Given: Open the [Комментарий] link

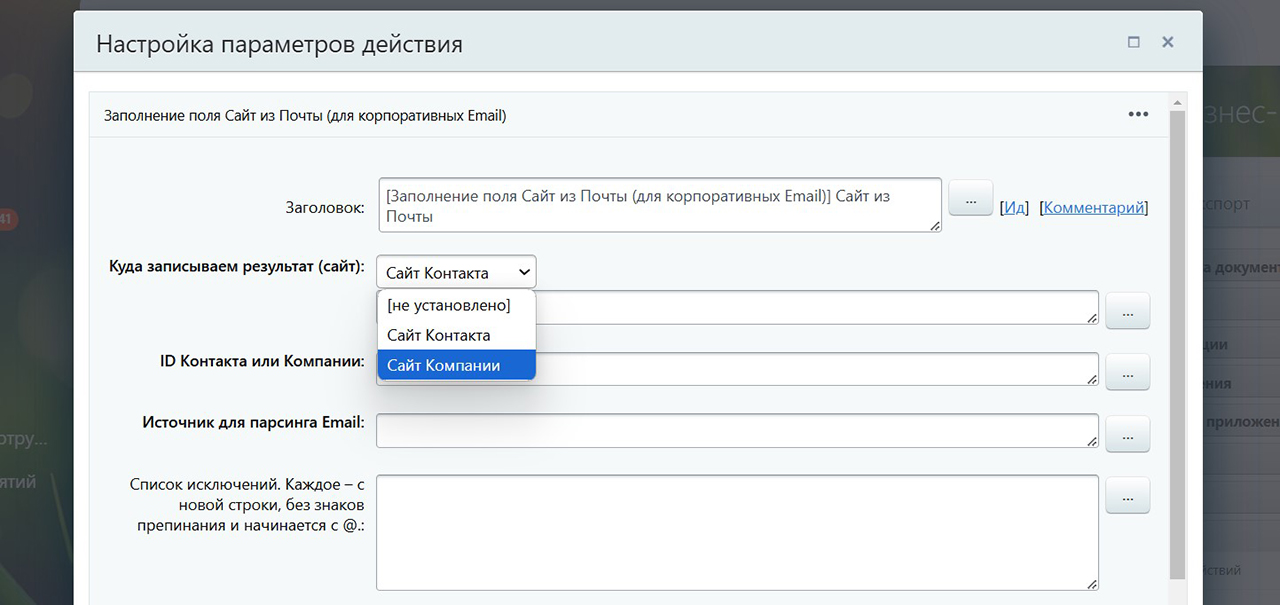Looking at the screenshot, I should (1093, 208).
